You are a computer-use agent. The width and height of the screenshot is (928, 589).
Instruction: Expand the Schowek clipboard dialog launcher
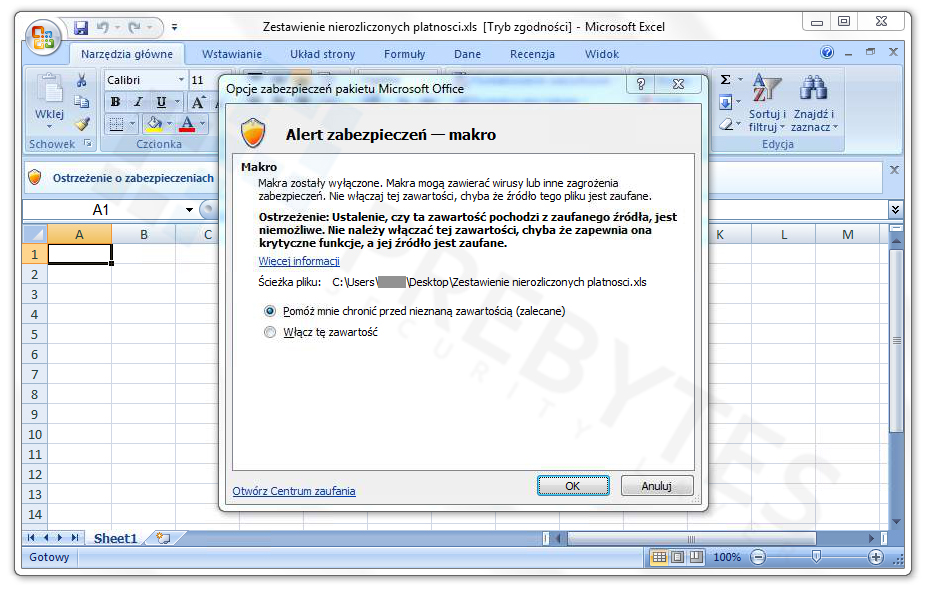(x=88, y=143)
